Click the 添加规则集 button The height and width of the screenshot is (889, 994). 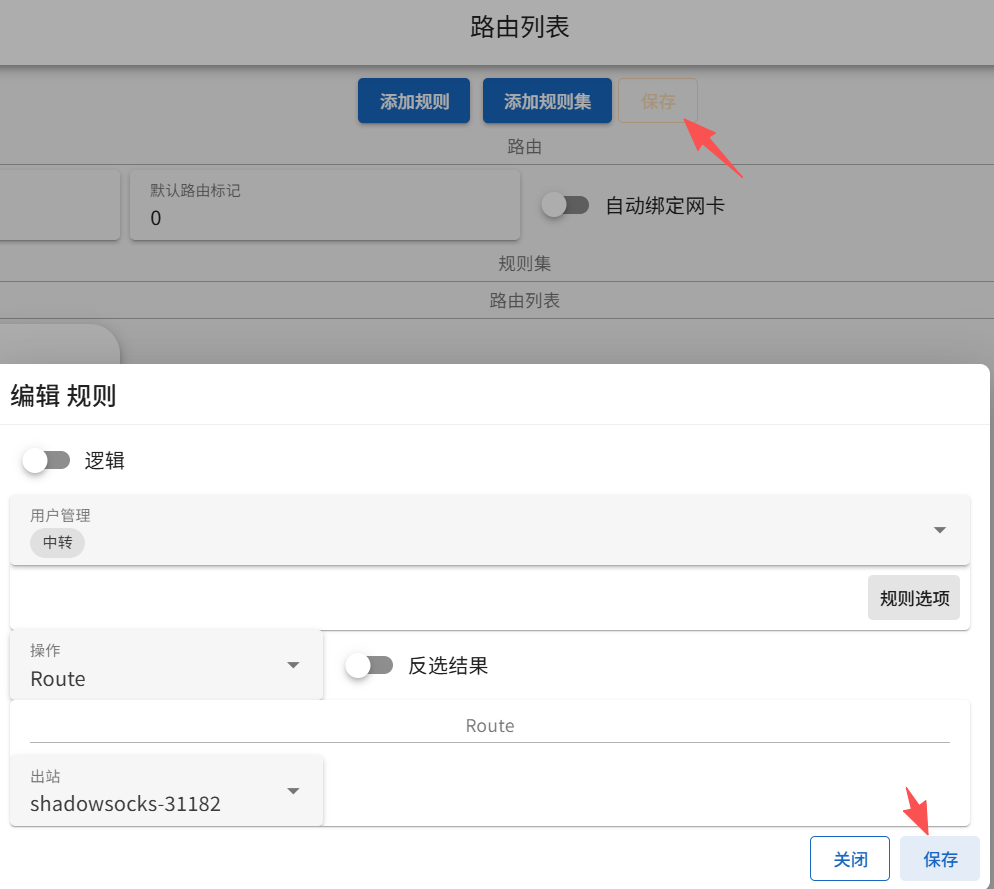pos(547,101)
